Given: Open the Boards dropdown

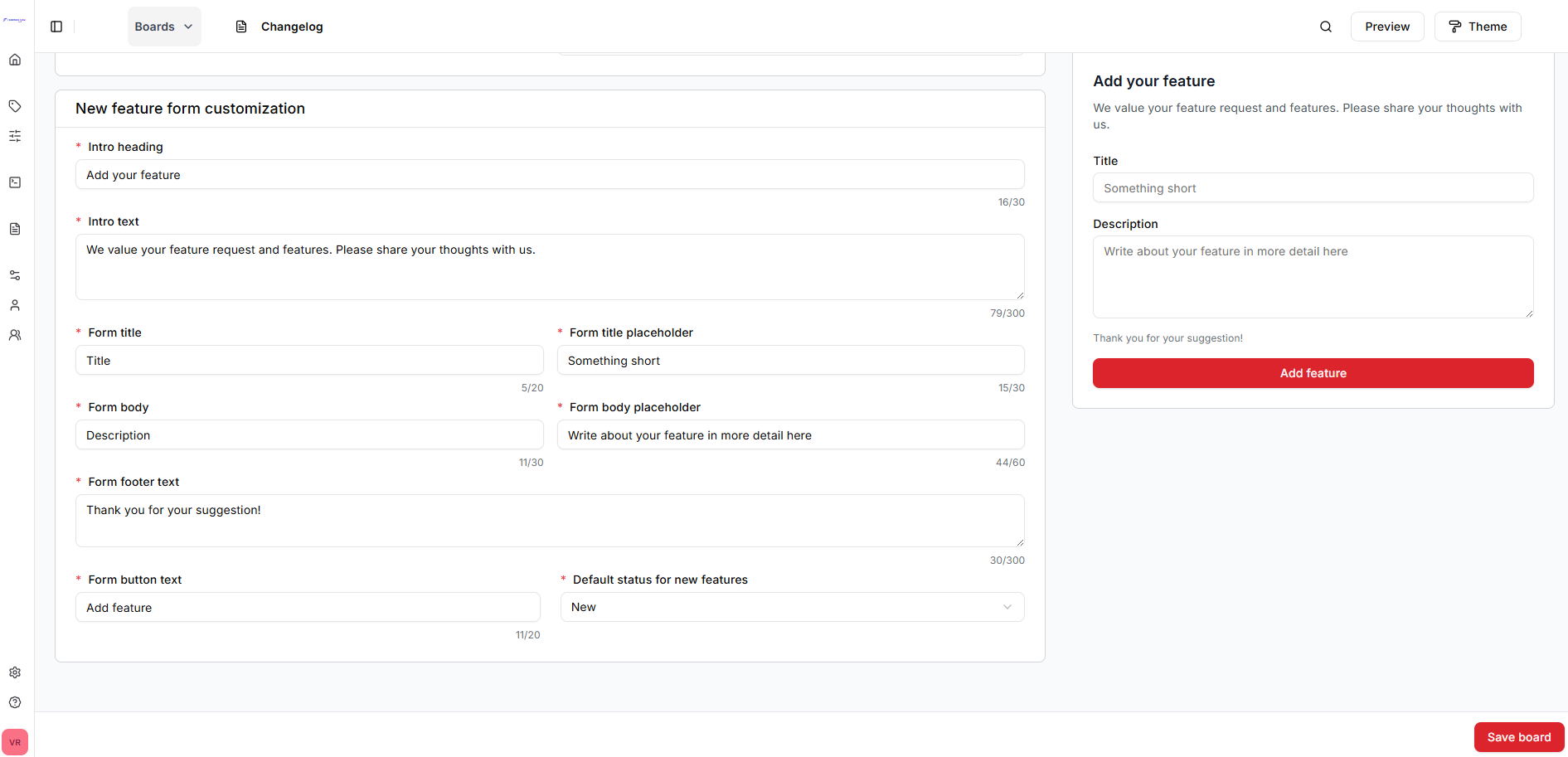Looking at the screenshot, I should tap(163, 26).
